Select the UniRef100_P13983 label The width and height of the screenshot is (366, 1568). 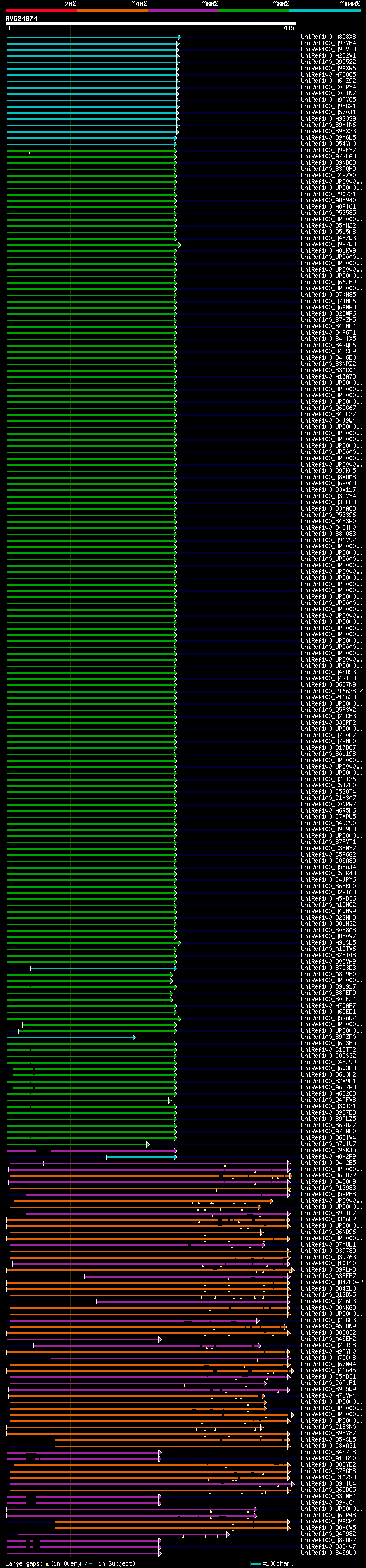point(328,1188)
